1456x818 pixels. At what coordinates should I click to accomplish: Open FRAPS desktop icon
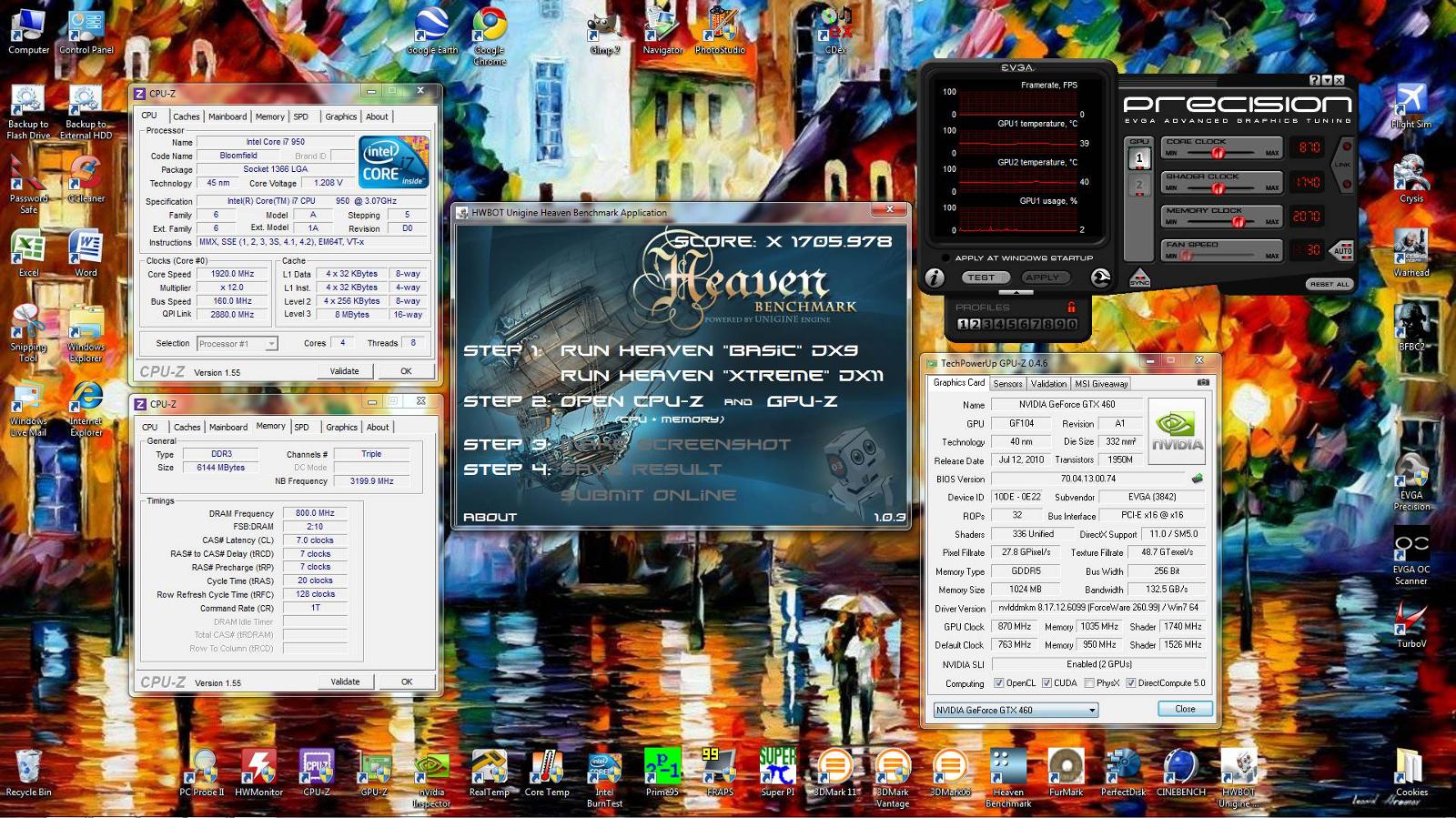tap(720, 773)
